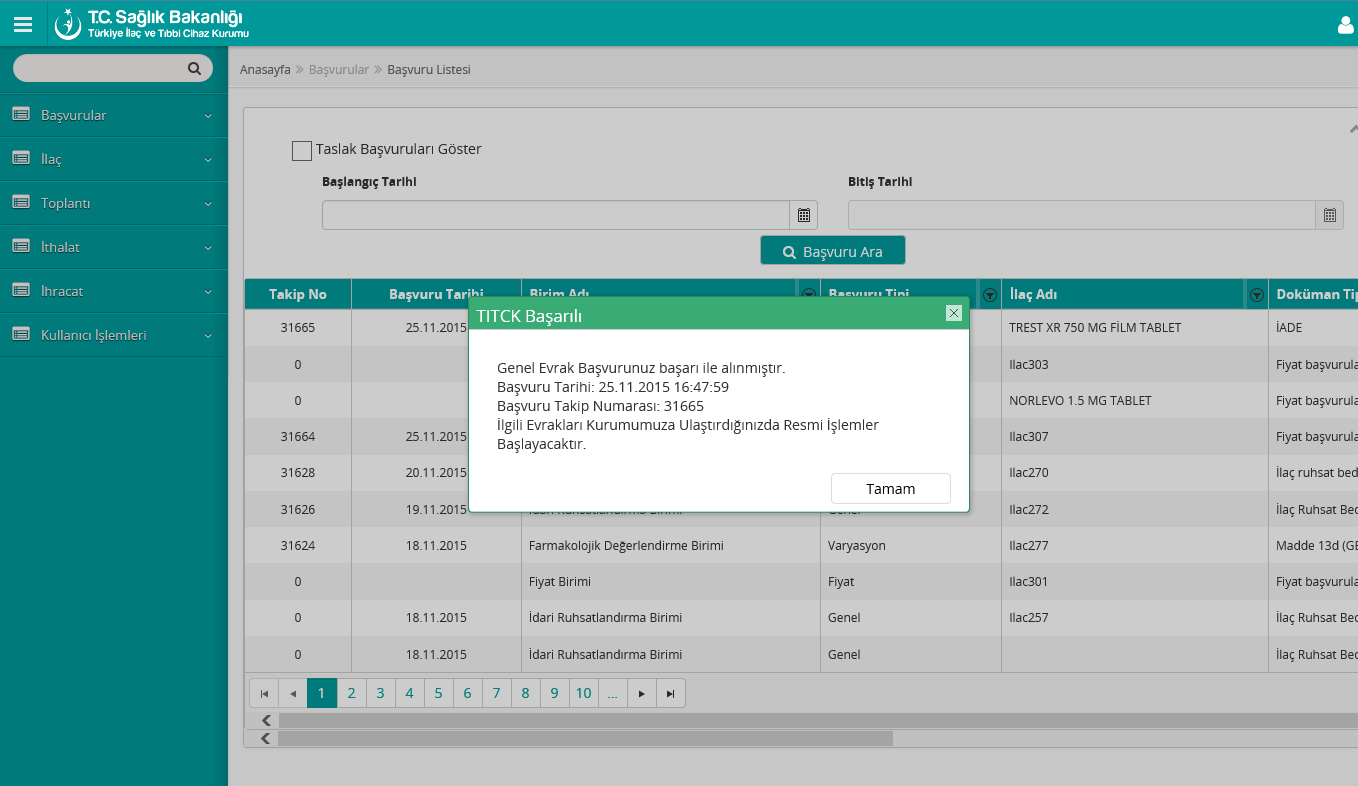Click the TREST XR 750 MG FİLM TABLET cell

click(1134, 327)
